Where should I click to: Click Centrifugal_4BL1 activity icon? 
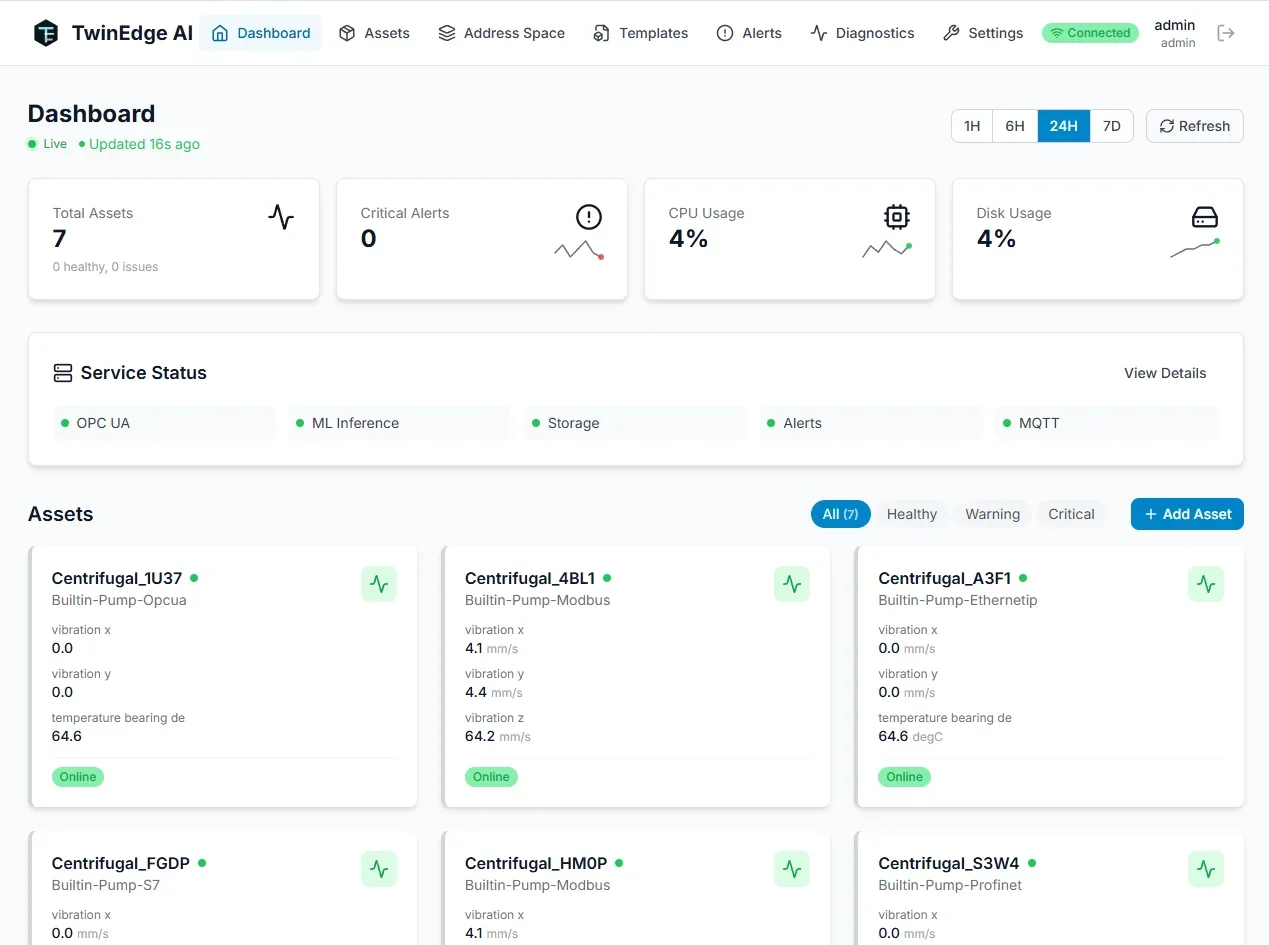[792, 584]
